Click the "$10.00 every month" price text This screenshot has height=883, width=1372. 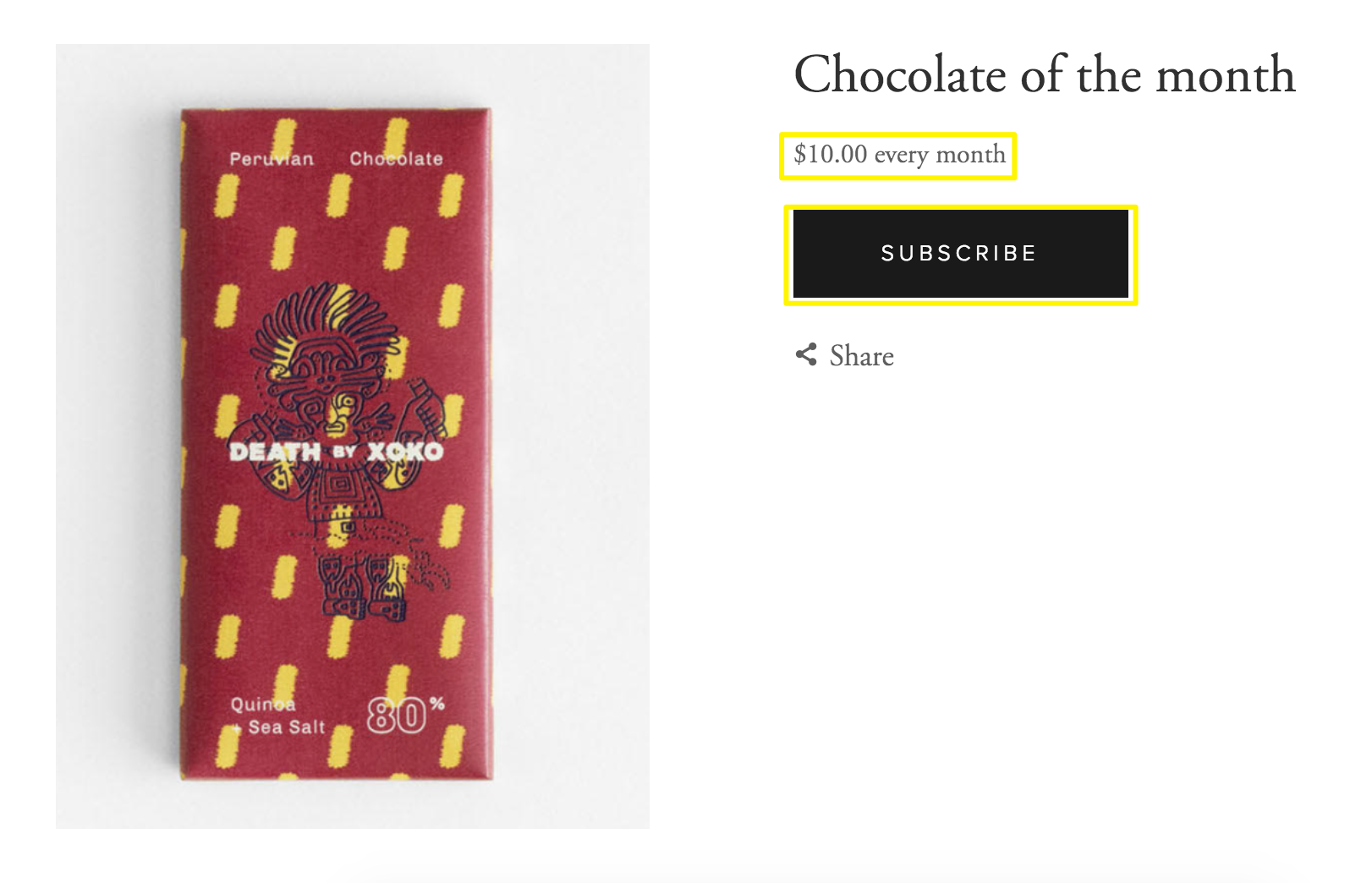pos(899,155)
